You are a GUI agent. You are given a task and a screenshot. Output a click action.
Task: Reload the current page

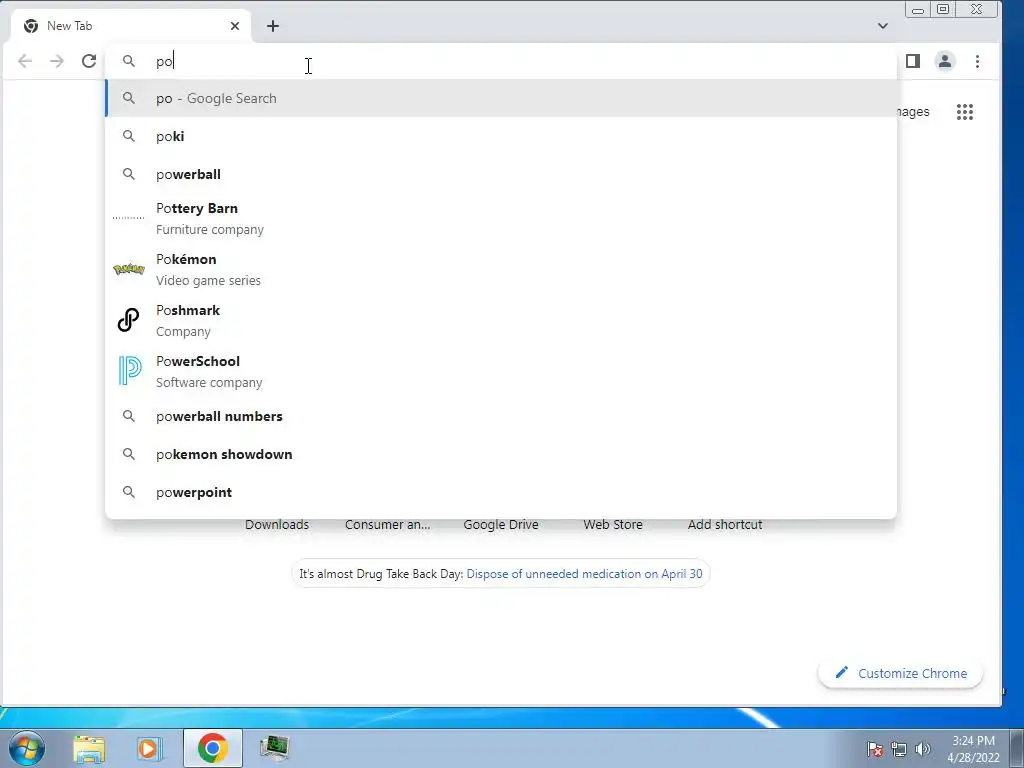point(89,61)
